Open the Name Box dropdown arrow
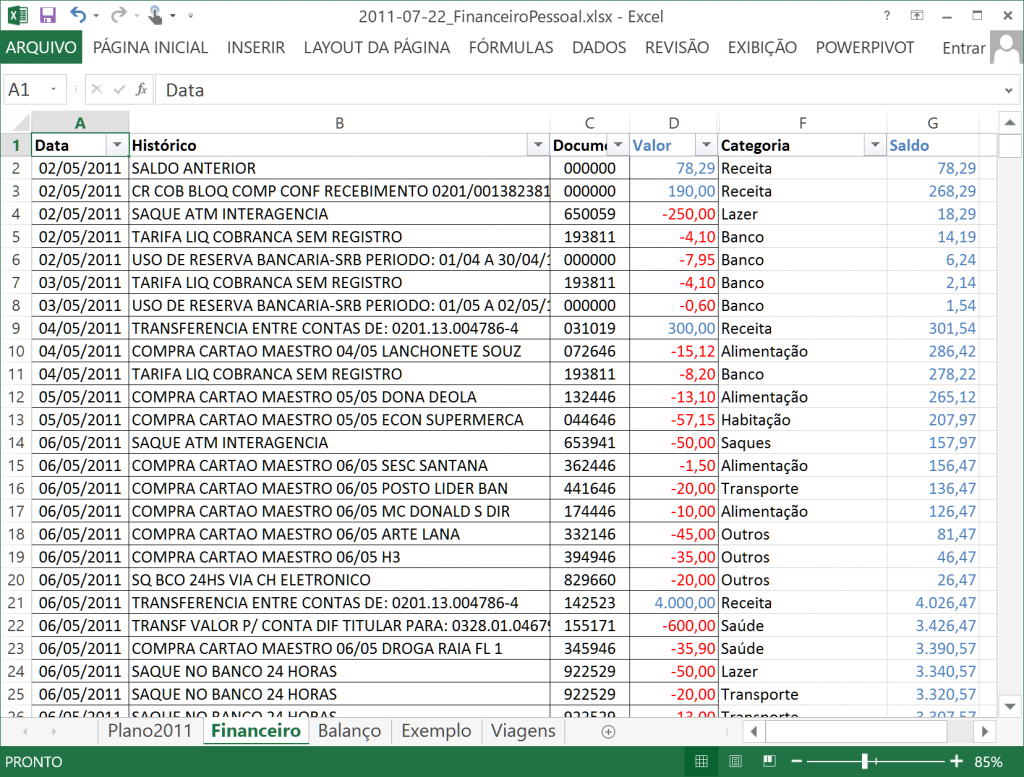 [54, 89]
